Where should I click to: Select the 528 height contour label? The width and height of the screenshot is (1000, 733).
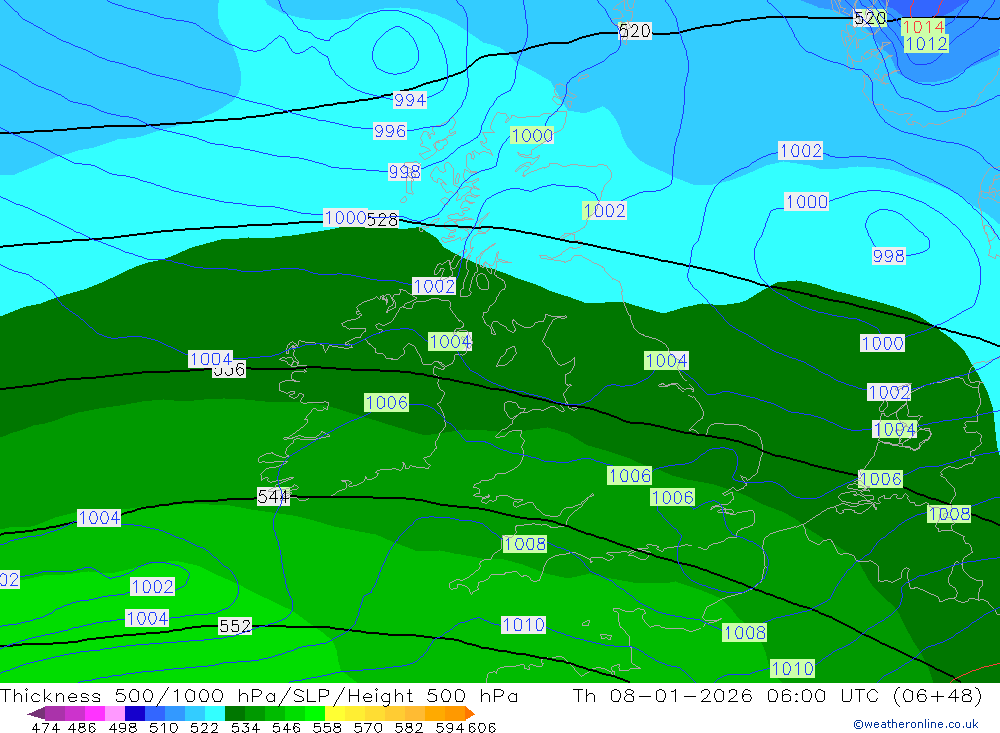(382, 220)
